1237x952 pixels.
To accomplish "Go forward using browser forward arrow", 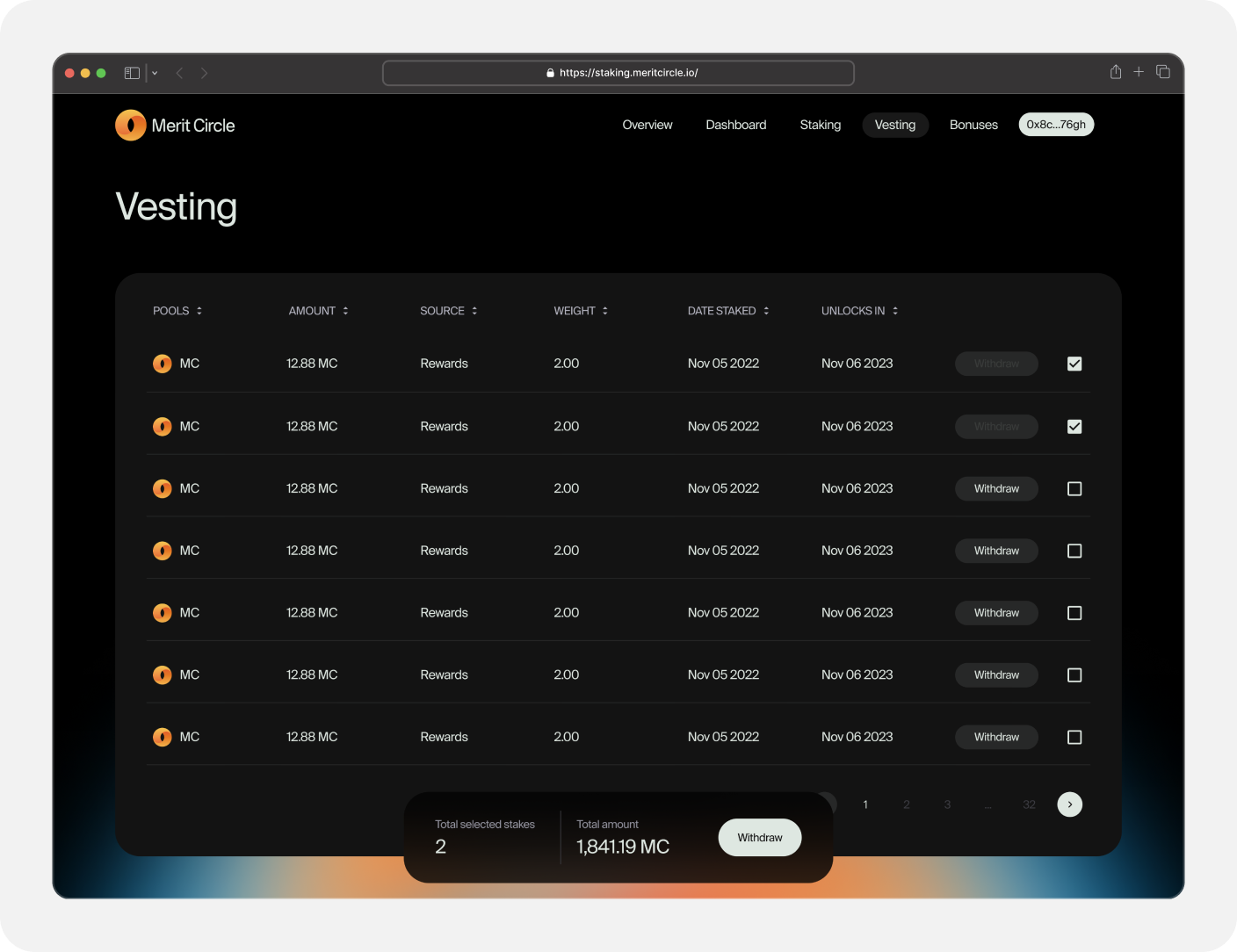I will click(x=204, y=73).
